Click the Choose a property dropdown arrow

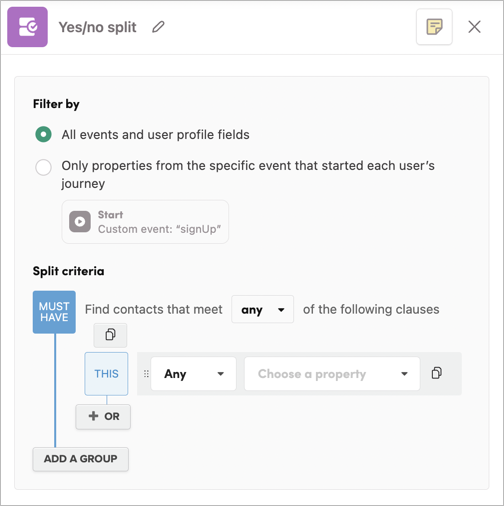404,374
